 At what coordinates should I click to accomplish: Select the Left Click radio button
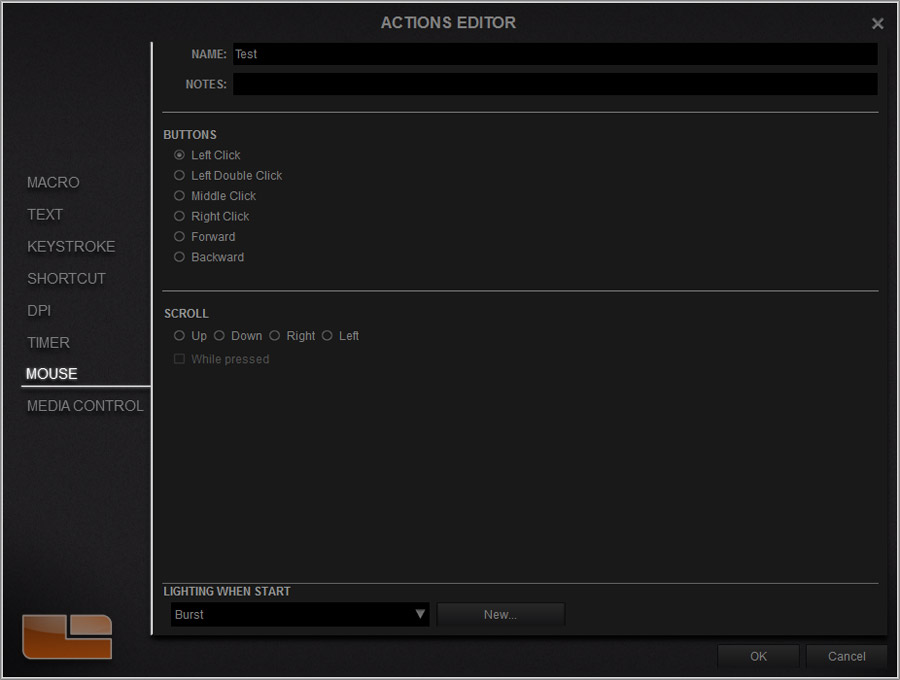pos(179,155)
